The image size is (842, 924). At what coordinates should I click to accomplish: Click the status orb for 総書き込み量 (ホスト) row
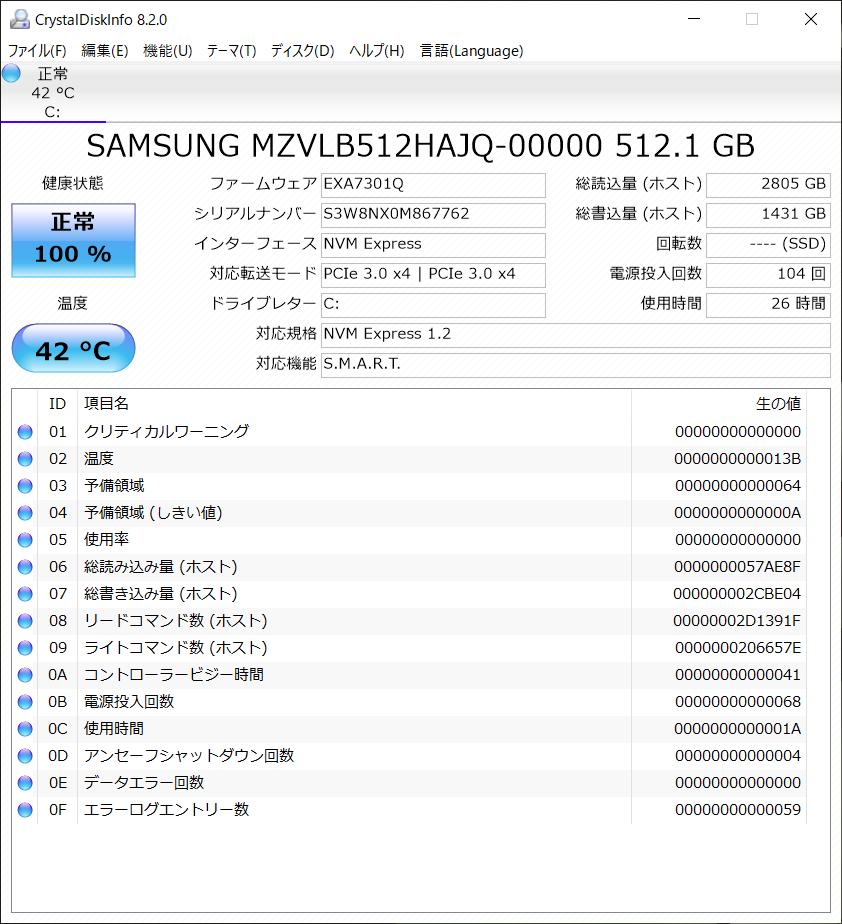tap(25, 594)
